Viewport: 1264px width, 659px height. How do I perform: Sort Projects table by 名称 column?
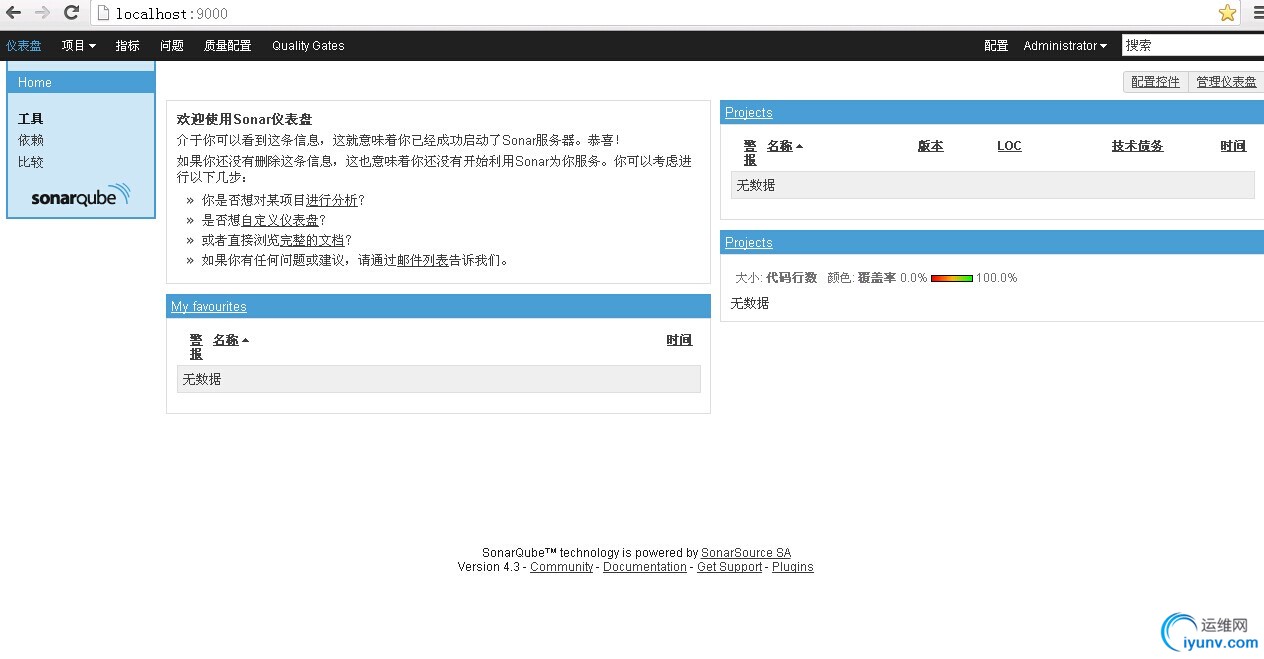[780, 146]
